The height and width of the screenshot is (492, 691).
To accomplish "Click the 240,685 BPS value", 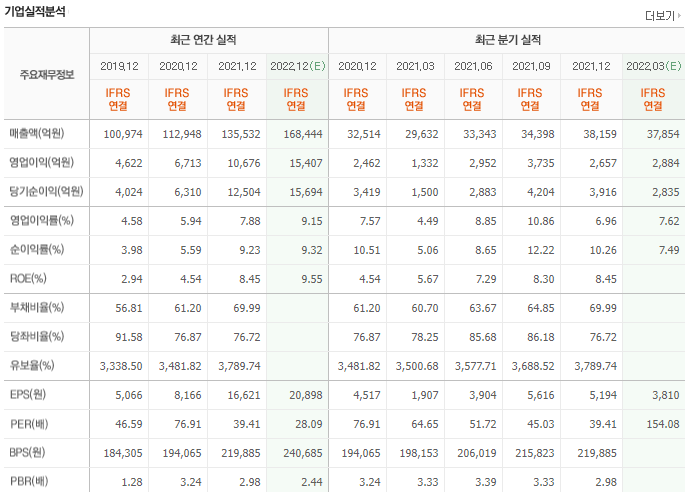I will pyautogui.click(x=303, y=453).
